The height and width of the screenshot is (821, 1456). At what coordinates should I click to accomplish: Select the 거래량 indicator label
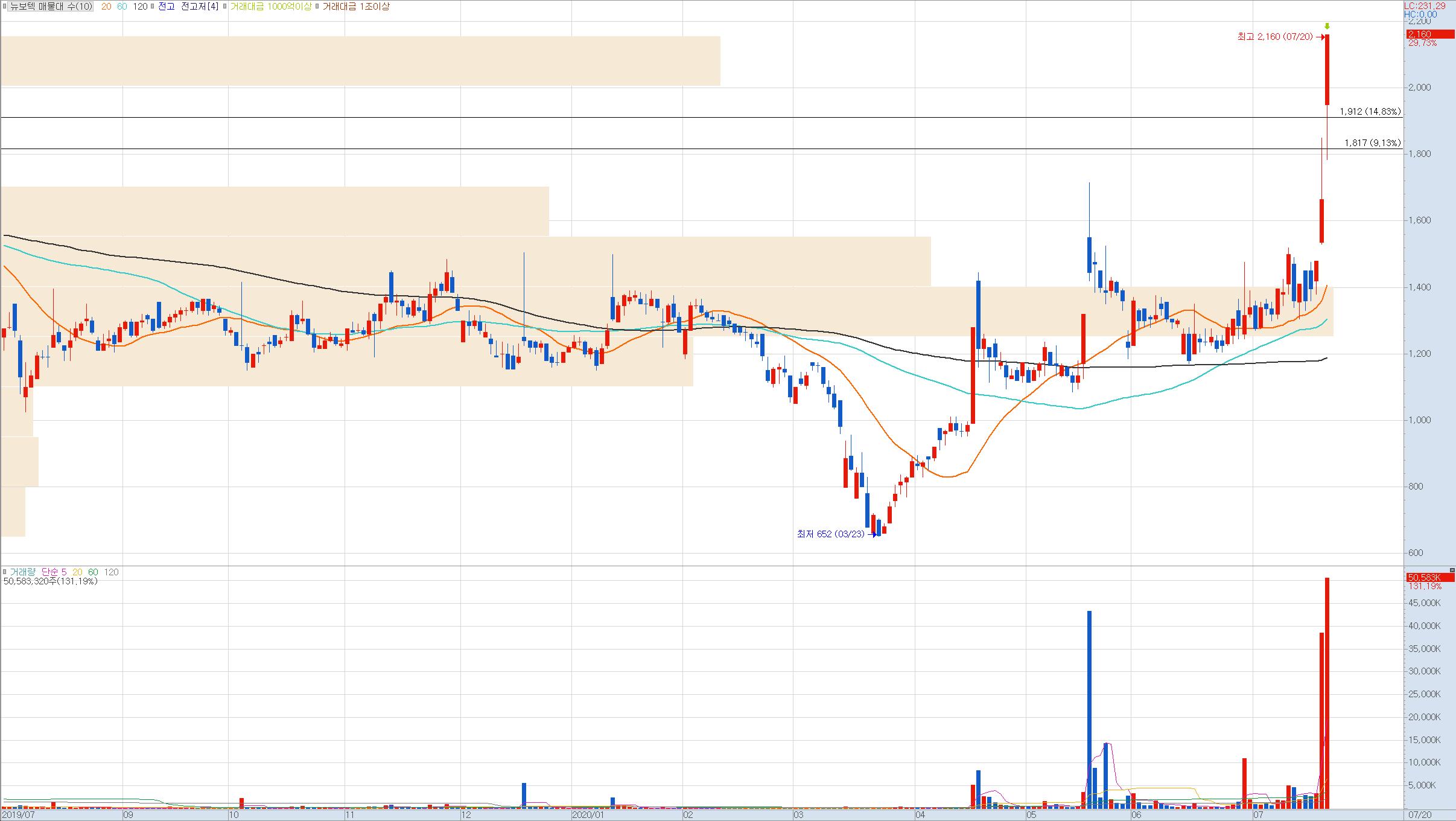(x=23, y=572)
